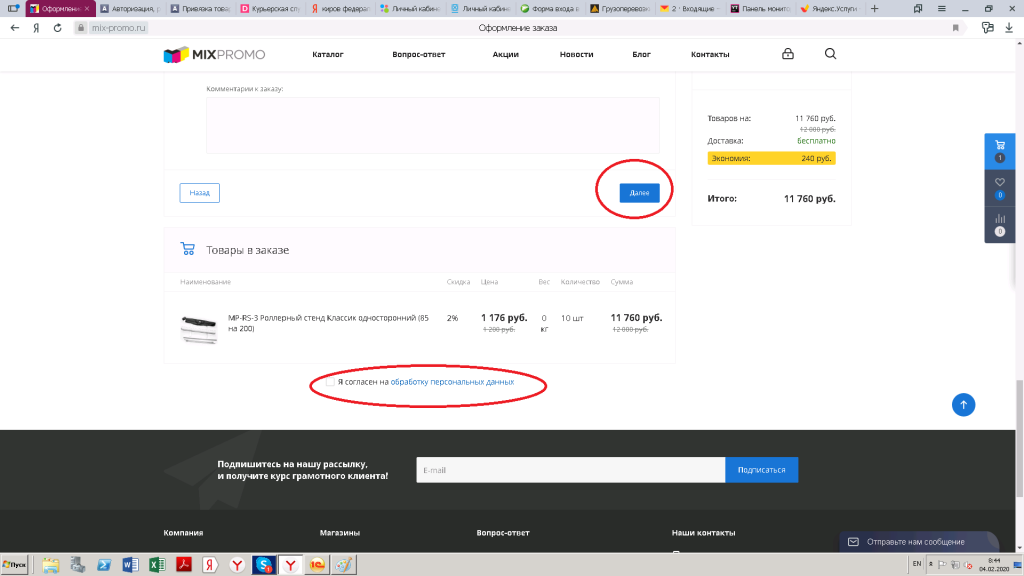
Task: Switch to the Курьерская служба browser tab
Action: click(x=270, y=9)
